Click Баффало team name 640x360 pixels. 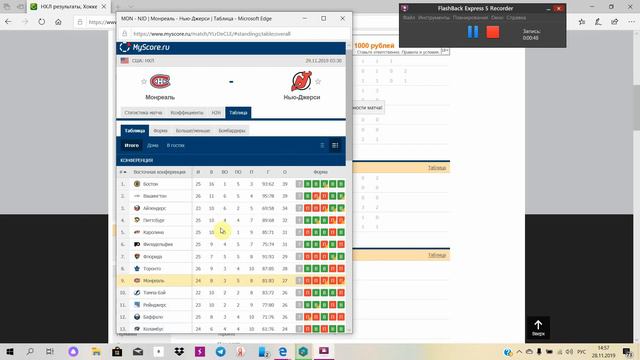(153, 317)
